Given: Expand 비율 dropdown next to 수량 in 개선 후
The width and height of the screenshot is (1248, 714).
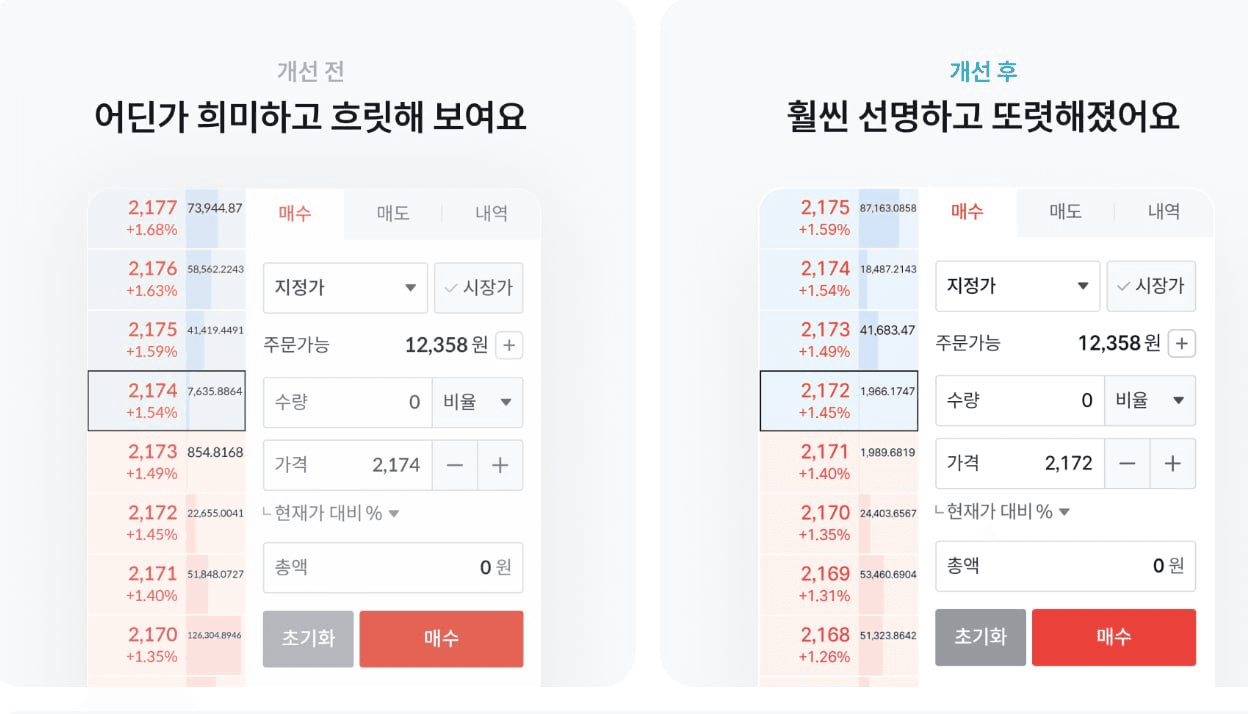Looking at the screenshot, I should pyautogui.click(x=1150, y=400).
